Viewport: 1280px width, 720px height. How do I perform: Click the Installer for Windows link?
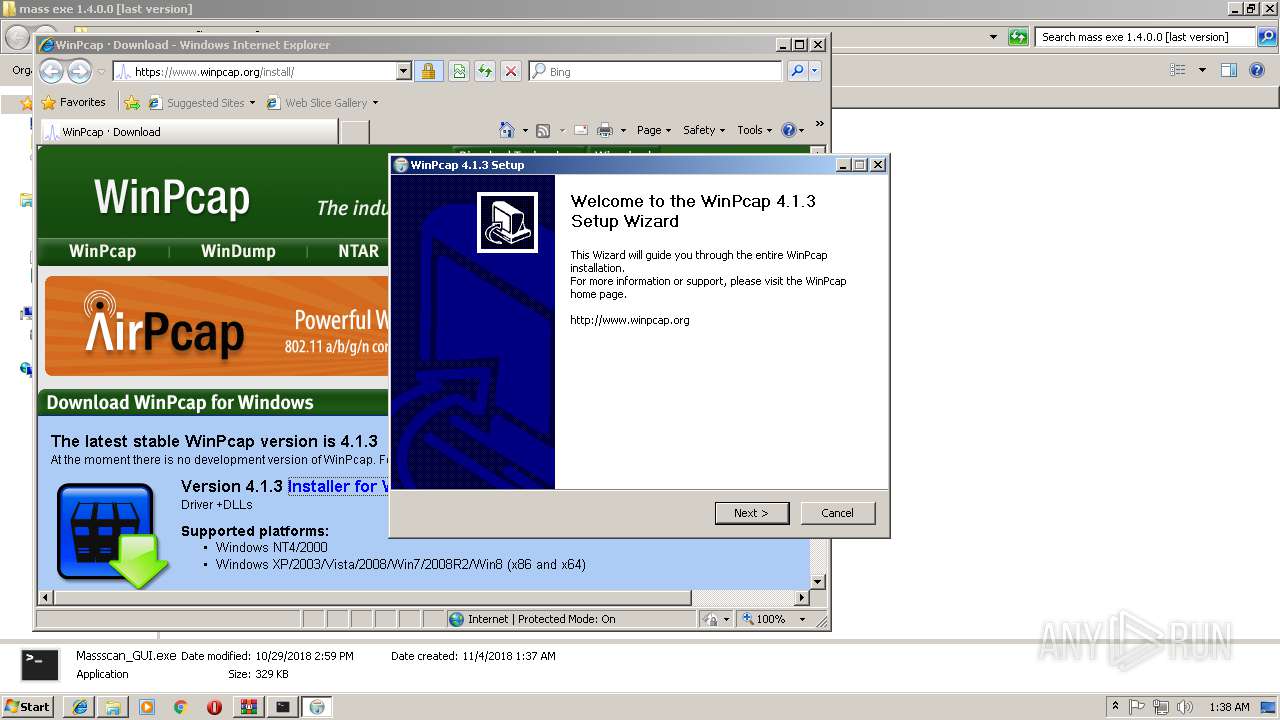click(x=338, y=486)
